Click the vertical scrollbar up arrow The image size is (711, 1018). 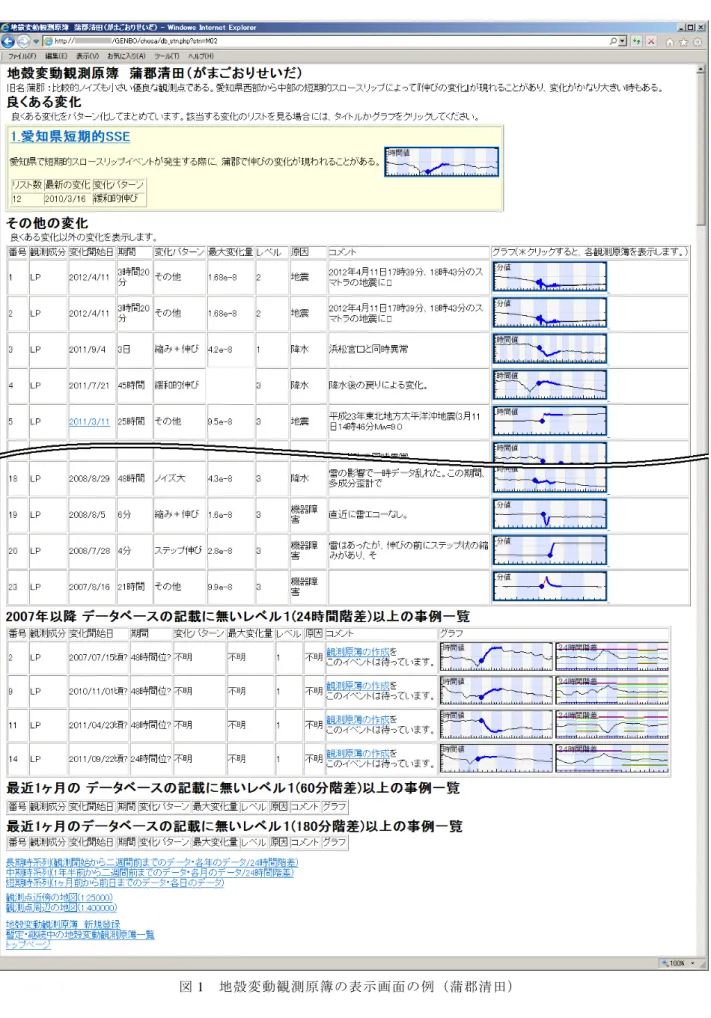[x=701, y=68]
